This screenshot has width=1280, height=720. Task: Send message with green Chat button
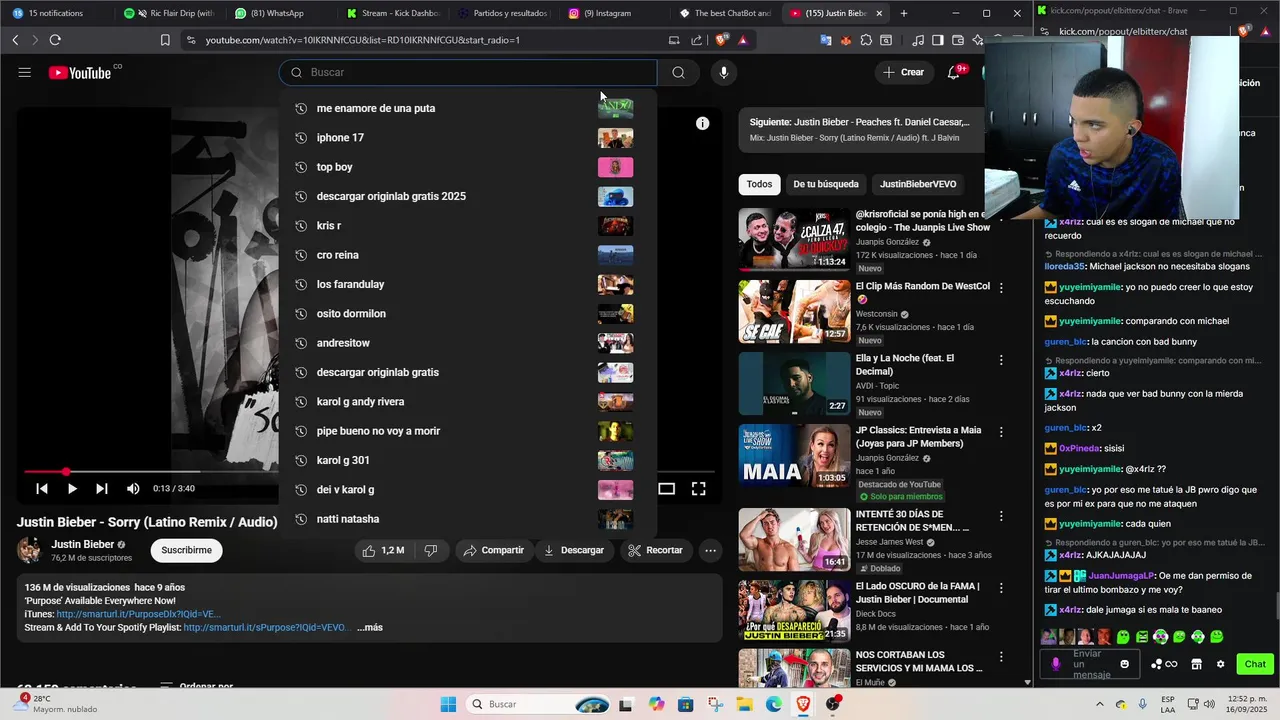[x=1255, y=664]
